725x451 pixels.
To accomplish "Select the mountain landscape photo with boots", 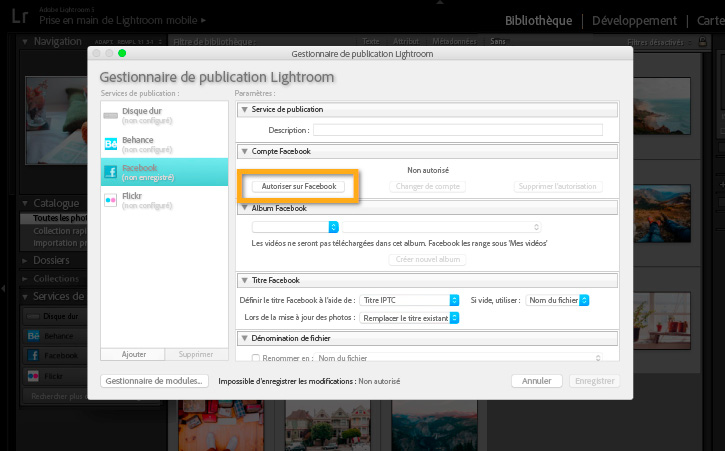I will point(662,213).
